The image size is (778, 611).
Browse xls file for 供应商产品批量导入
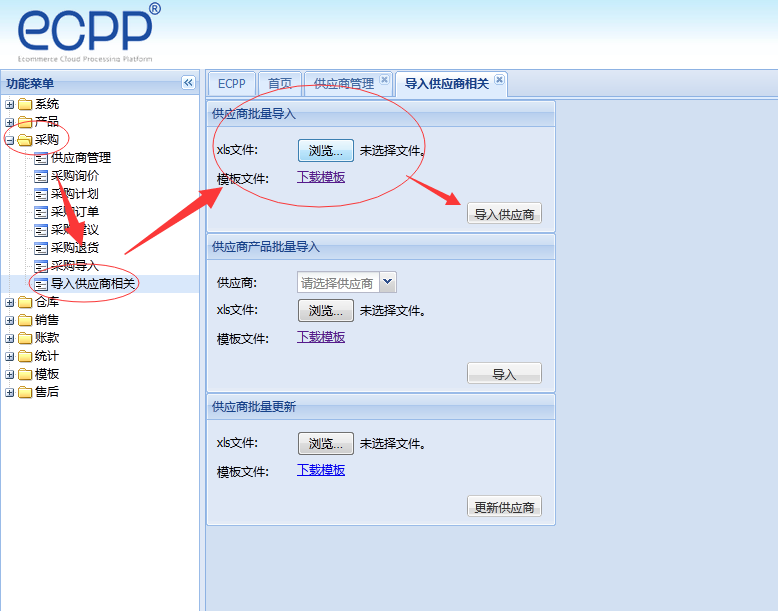[326, 311]
